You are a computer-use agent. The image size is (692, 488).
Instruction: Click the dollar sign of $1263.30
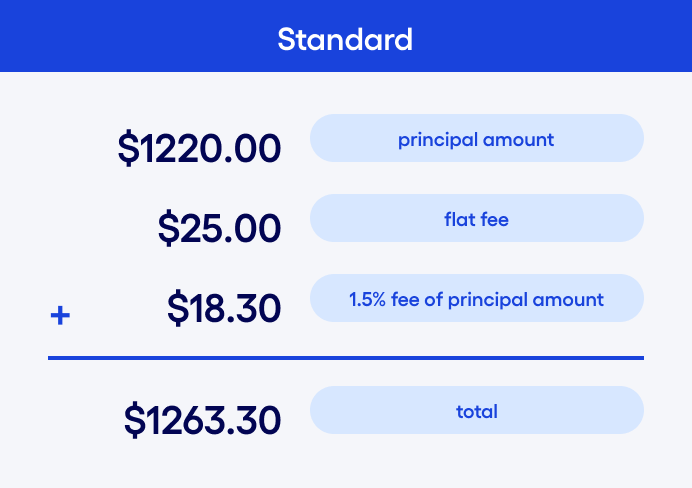click(135, 420)
